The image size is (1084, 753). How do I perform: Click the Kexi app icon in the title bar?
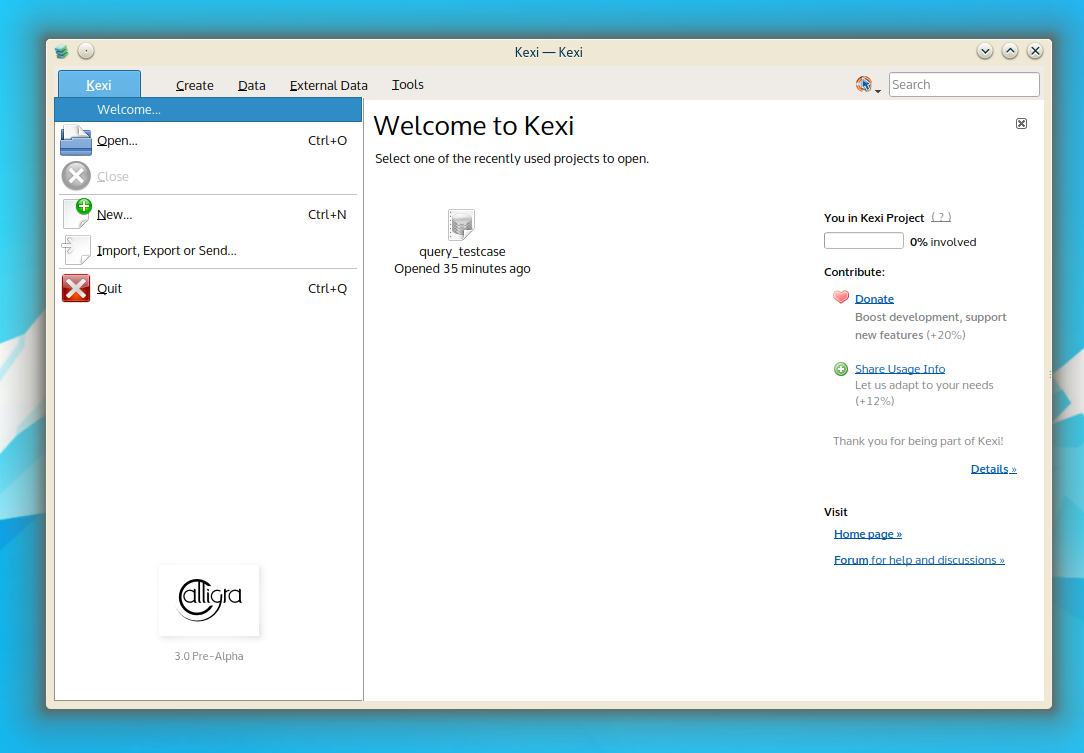click(x=62, y=51)
